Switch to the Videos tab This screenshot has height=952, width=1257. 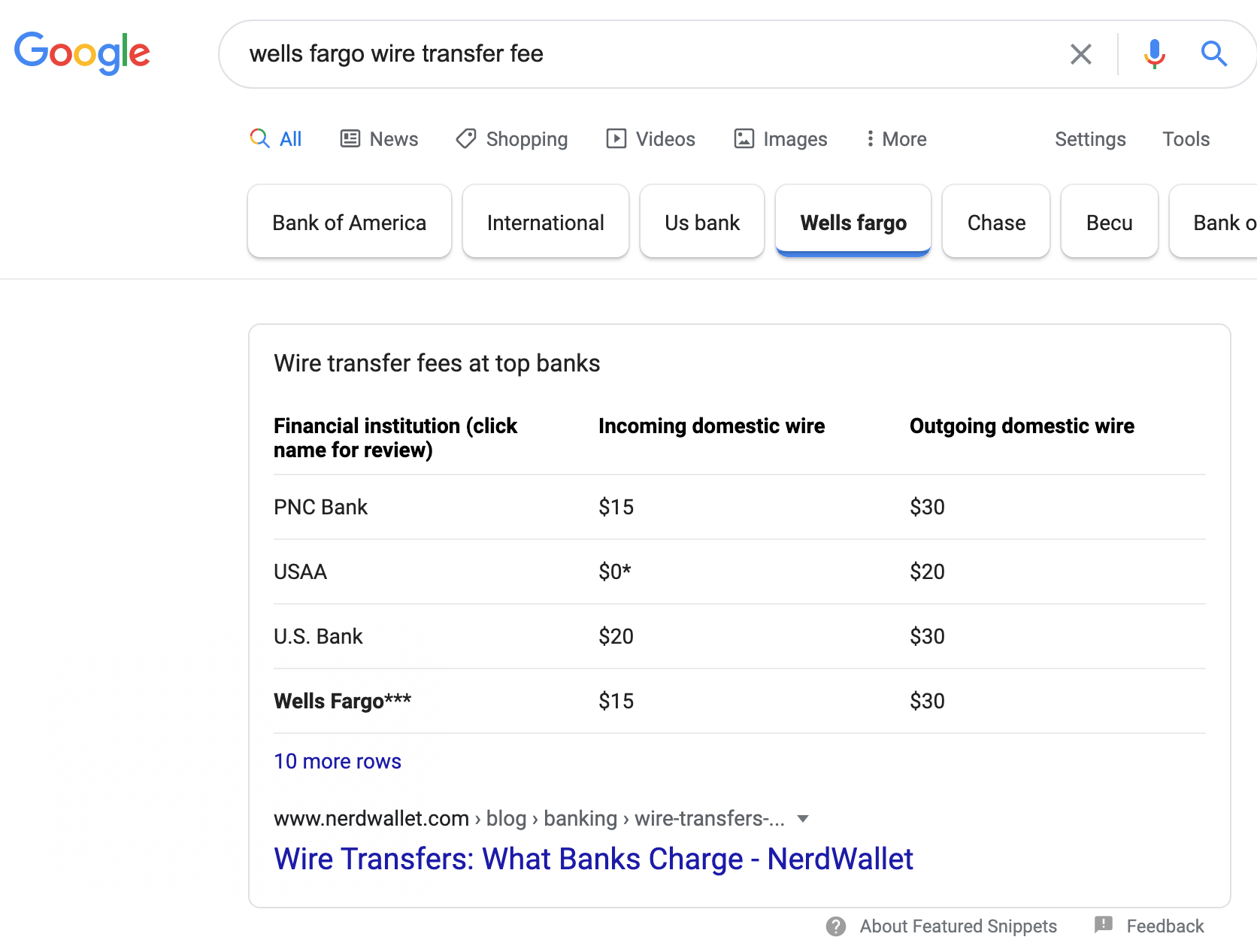point(650,138)
